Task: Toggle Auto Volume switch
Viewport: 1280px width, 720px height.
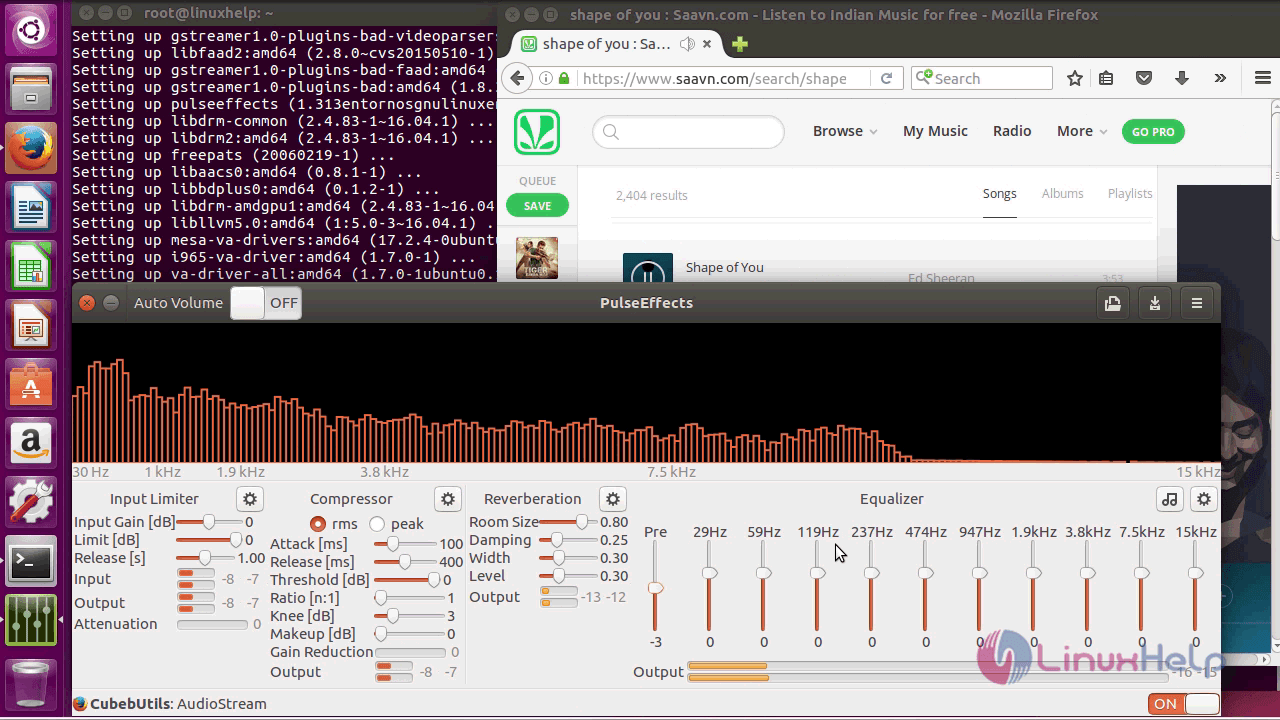Action: point(265,303)
